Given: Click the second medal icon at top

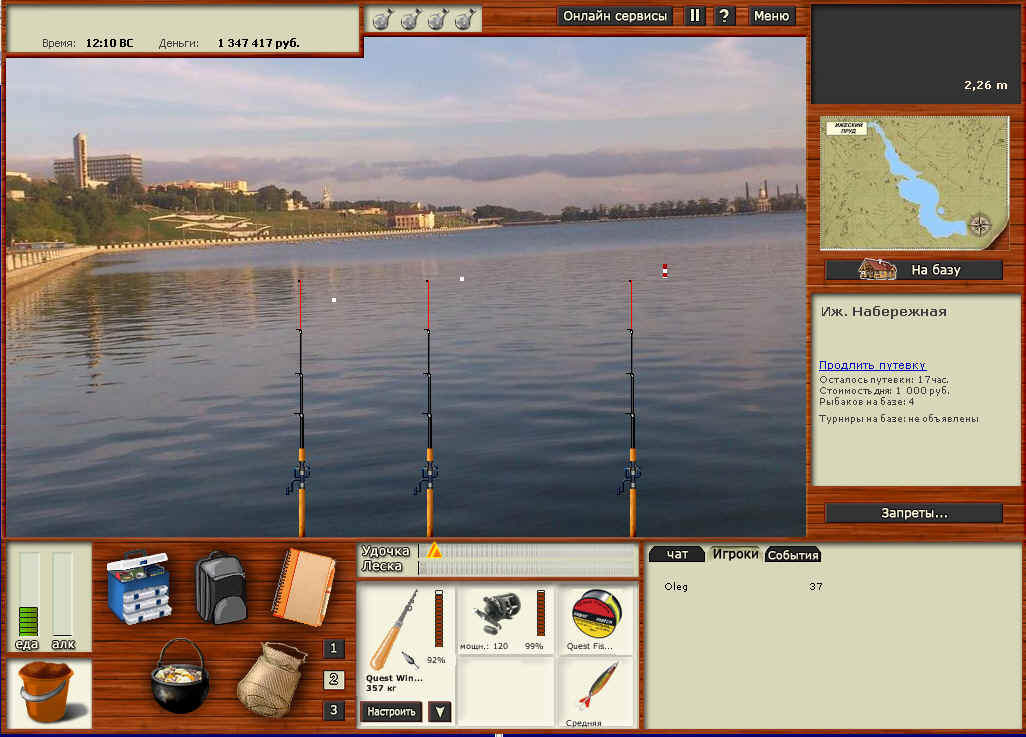Looking at the screenshot, I should tap(410, 20).
